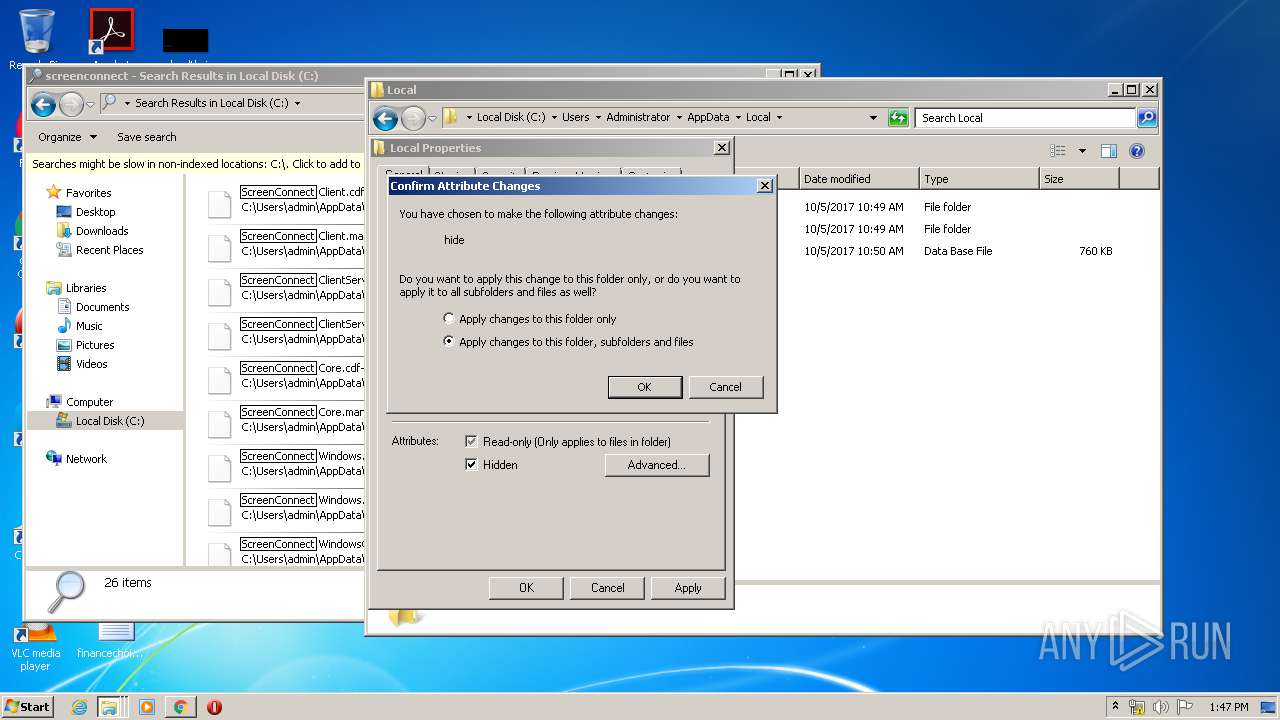Go back in the Local explorer window
The height and width of the screenshot is (720, 1280).
pos(385,119)
